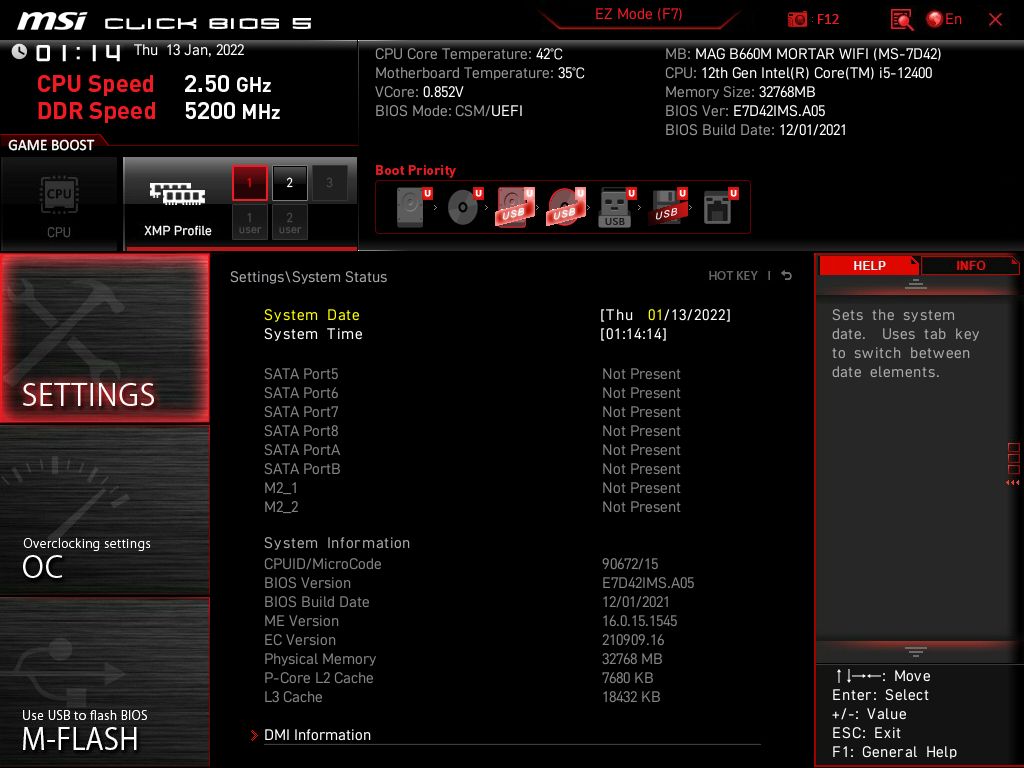Click the Settings\System Status breadcrumb
The image size is (1024, 768).
pos(308,276)
